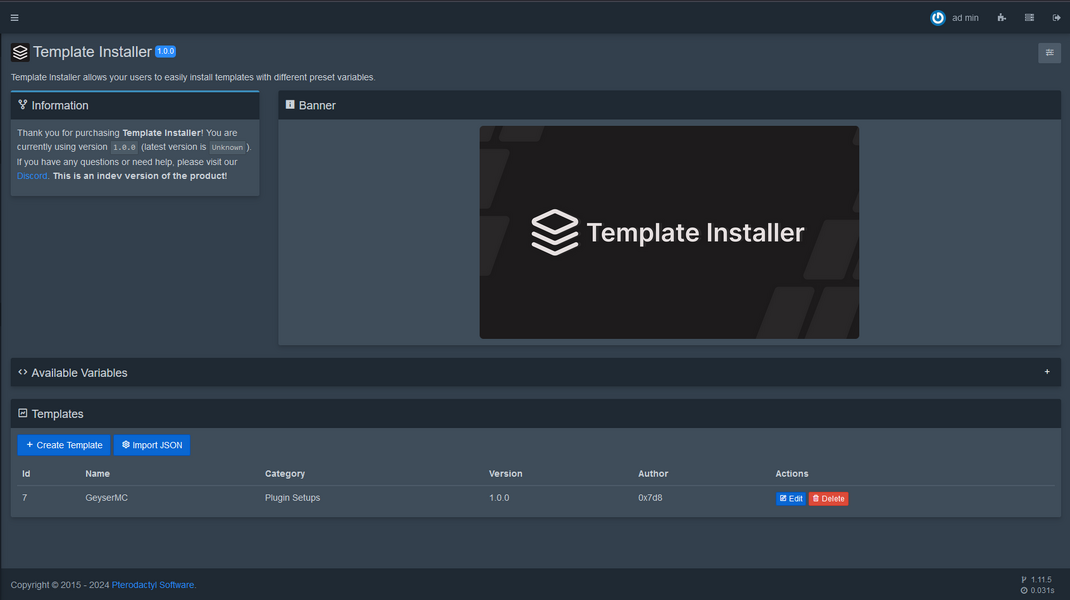
Task: Click the 1.0.0 version badge in header
Action: click(x=165, y=51)
